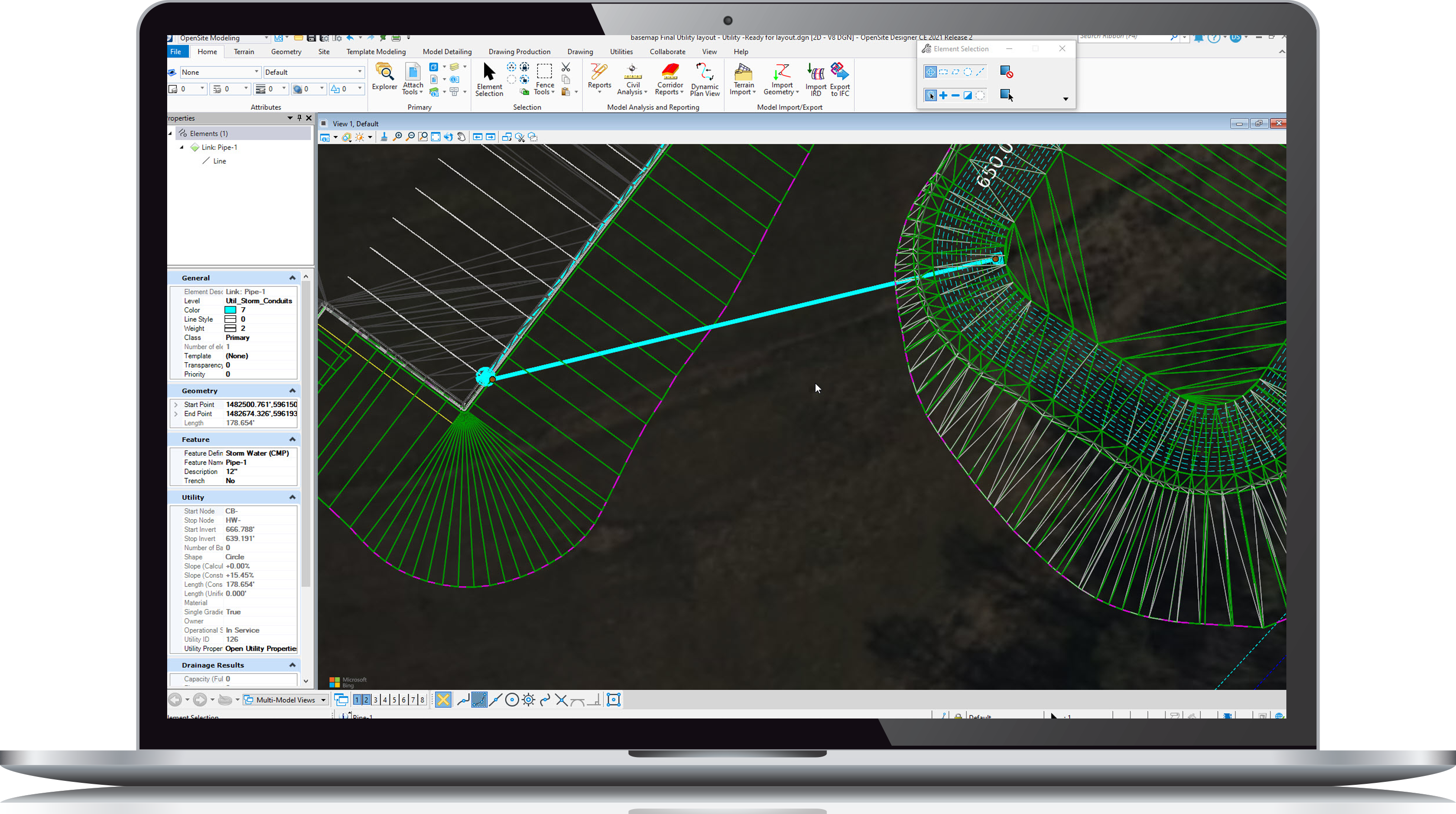Open the Explorer panel
The width and height of the screenshot is (1456, 814).
(384, 78)
